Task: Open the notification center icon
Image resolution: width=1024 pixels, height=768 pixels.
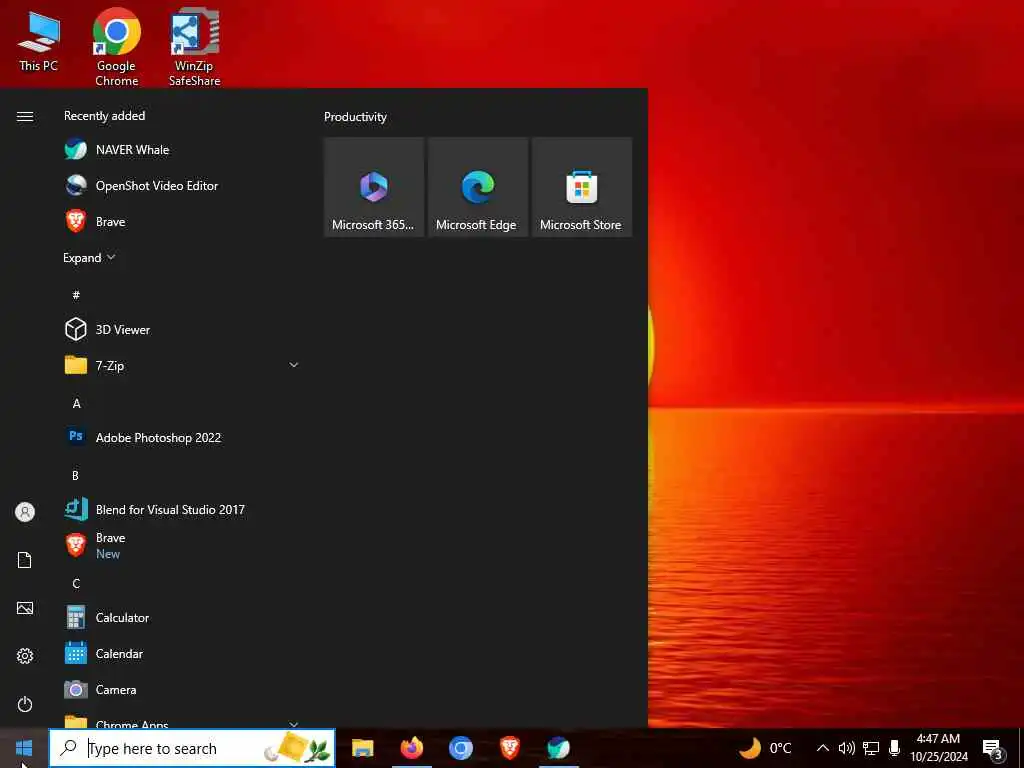Action: coord(992,749)
